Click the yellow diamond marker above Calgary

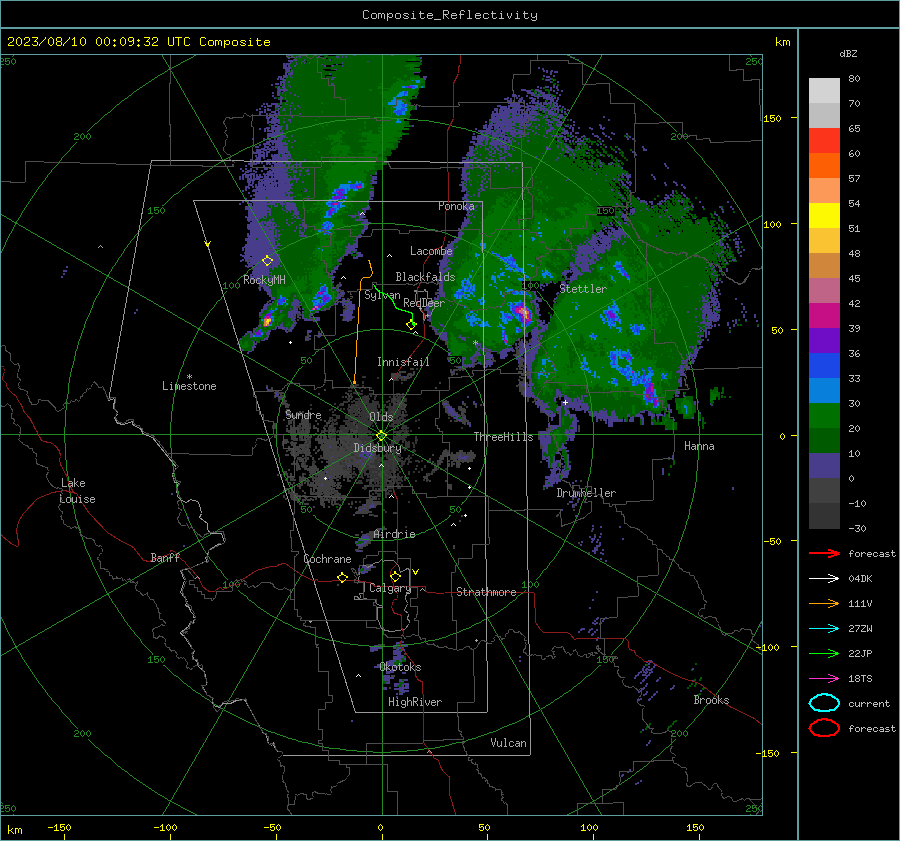pos(395,576)
